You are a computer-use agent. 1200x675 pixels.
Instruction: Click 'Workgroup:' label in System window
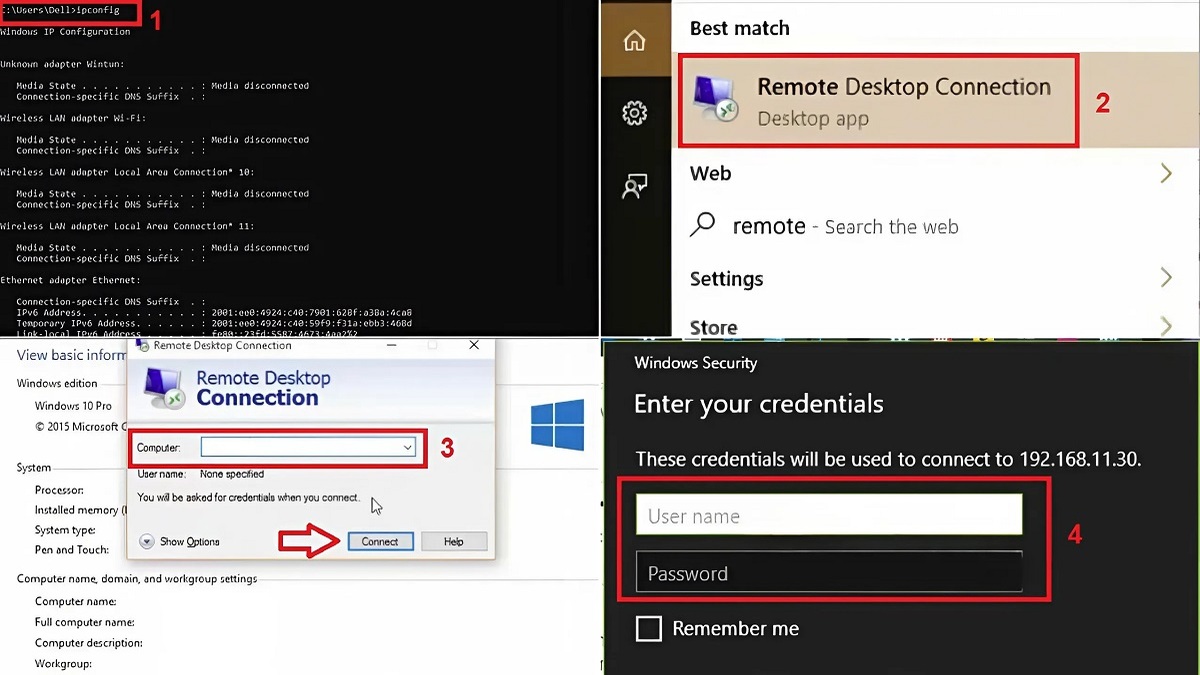pyautogui.click(x=63, y=664)
